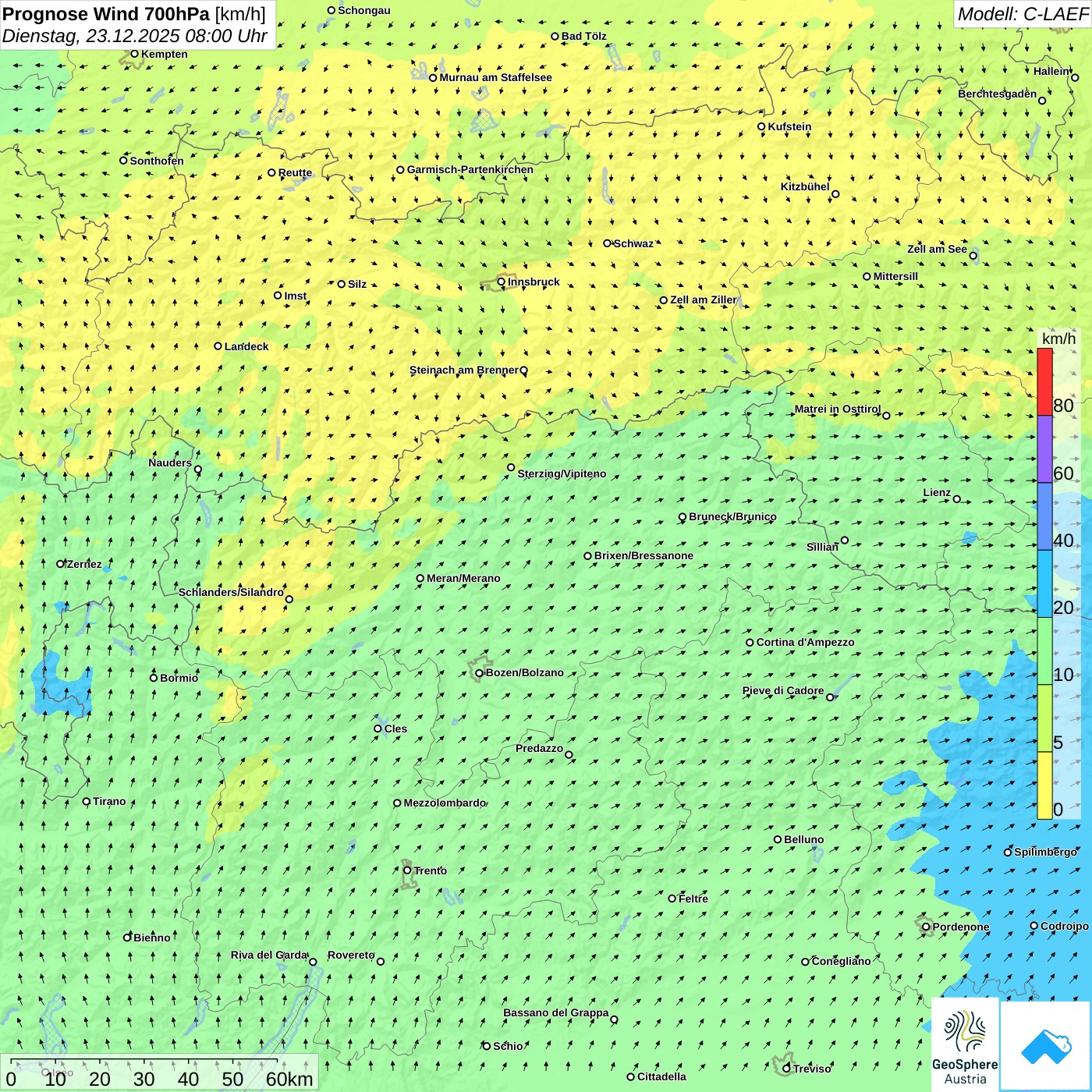1092x1092 pixels.
Task: Click the 'Imst' label
Action: 295,296
